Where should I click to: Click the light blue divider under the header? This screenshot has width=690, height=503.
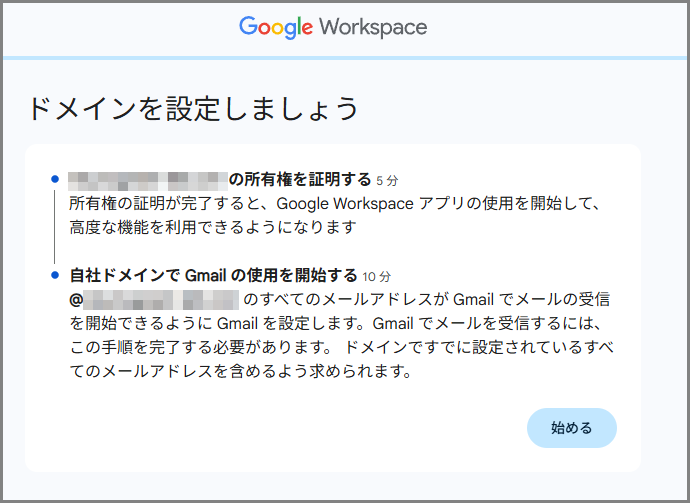tap(345, 58)
